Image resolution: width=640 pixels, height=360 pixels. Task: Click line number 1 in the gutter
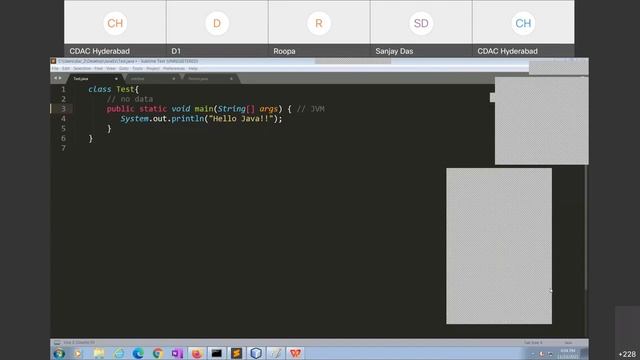[63, 89]
